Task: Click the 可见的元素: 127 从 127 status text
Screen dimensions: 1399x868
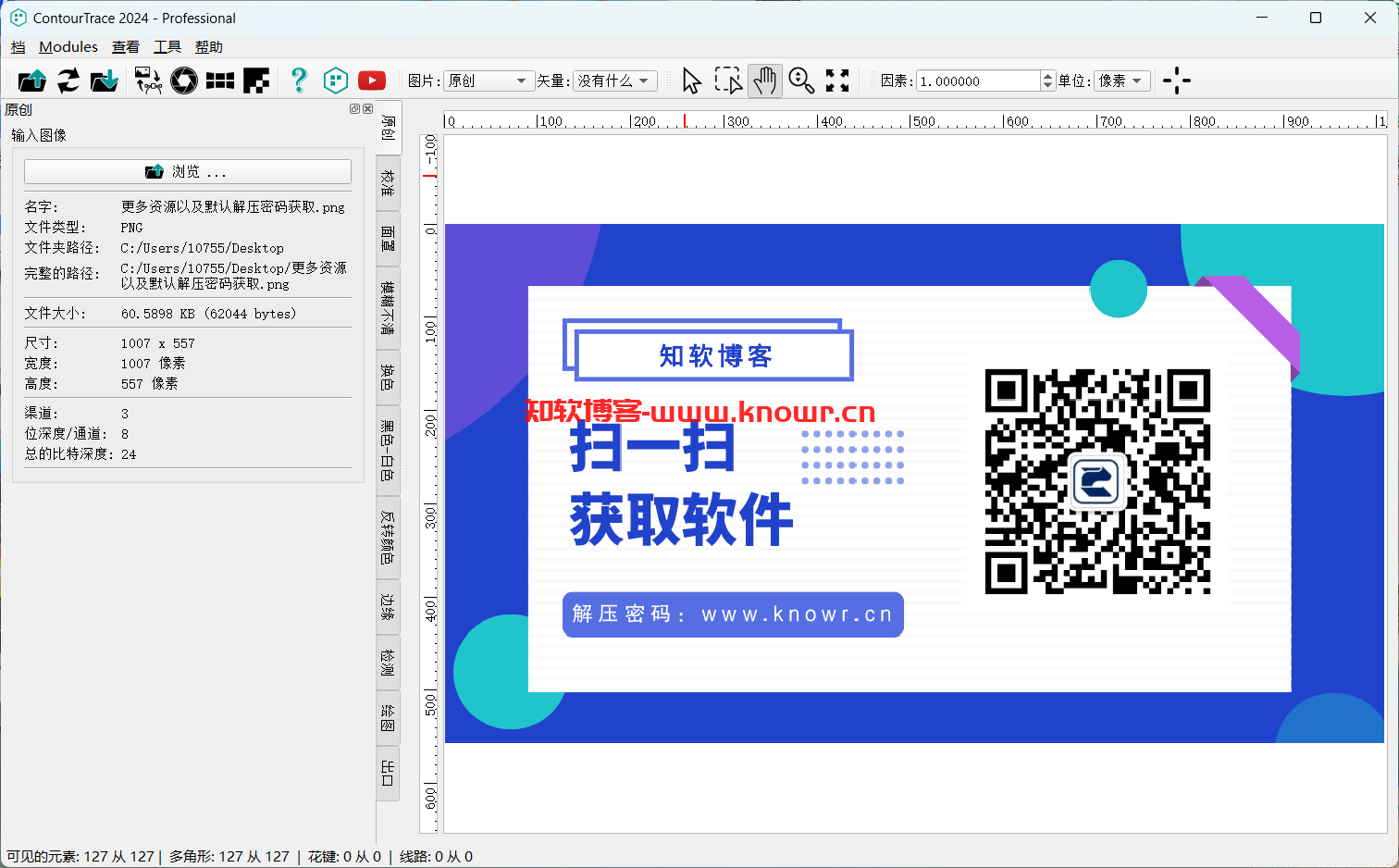Action: [80, 857]
